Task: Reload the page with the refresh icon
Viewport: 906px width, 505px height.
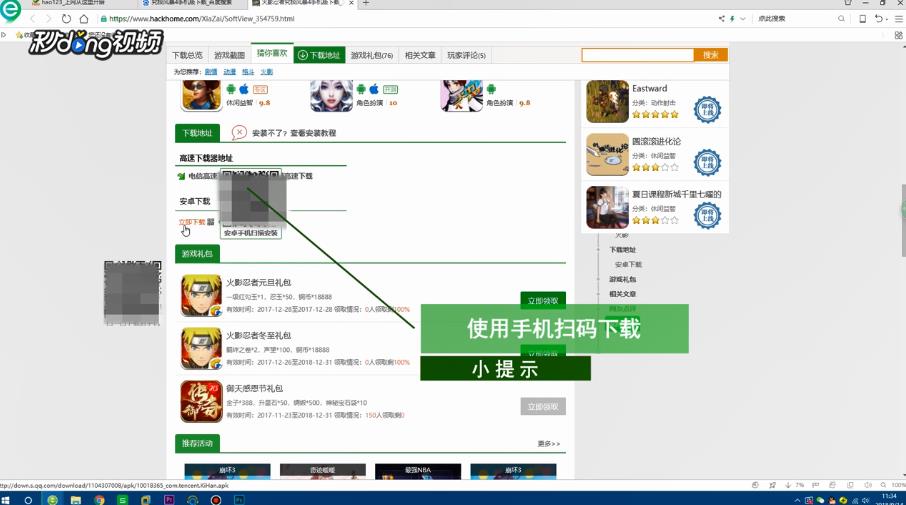Action: coord(66,18)
